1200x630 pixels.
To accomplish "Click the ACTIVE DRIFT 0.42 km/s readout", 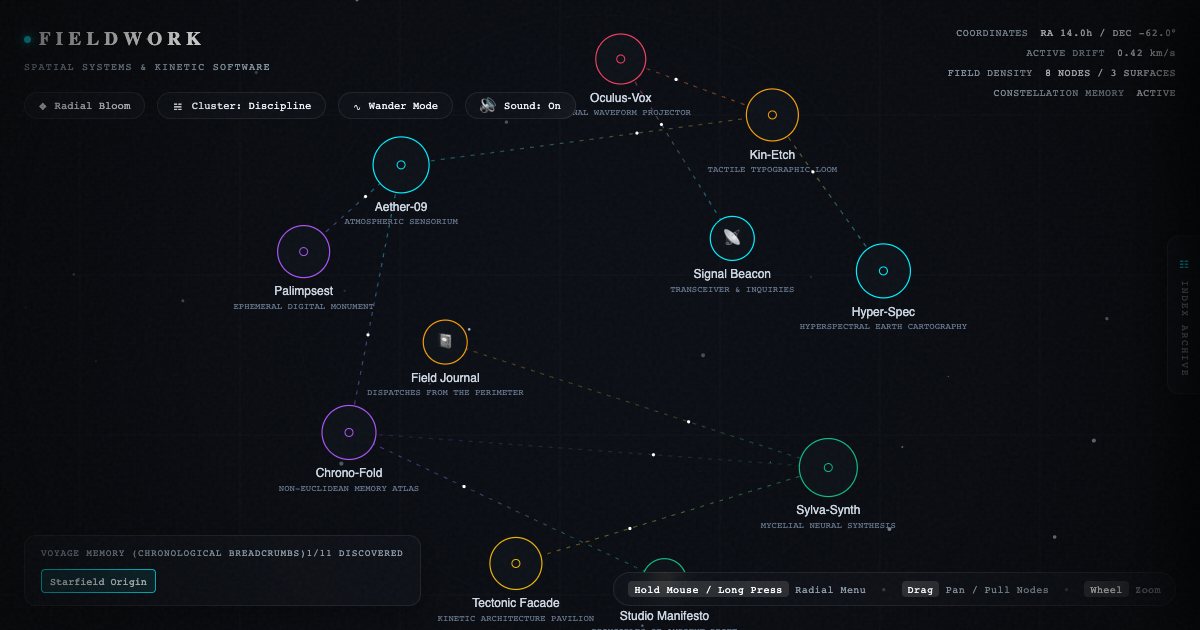I will point(1100,53).
